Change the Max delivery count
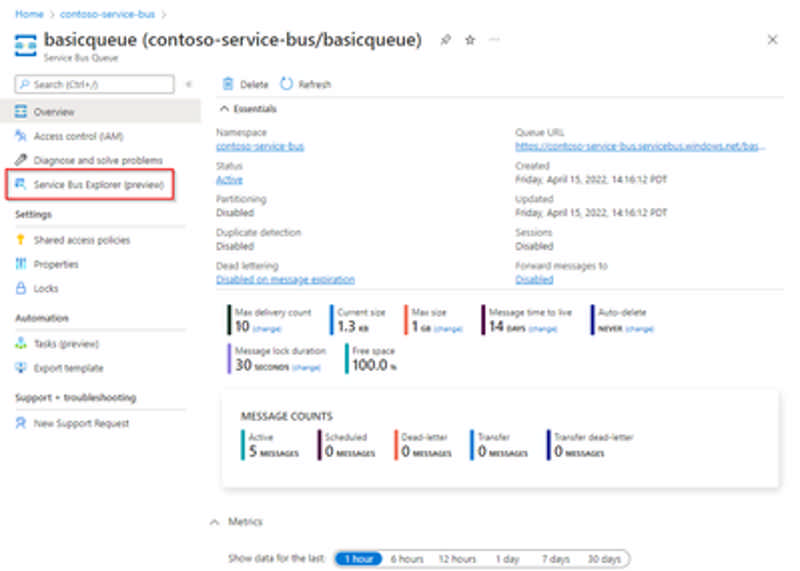 point(267,329)
